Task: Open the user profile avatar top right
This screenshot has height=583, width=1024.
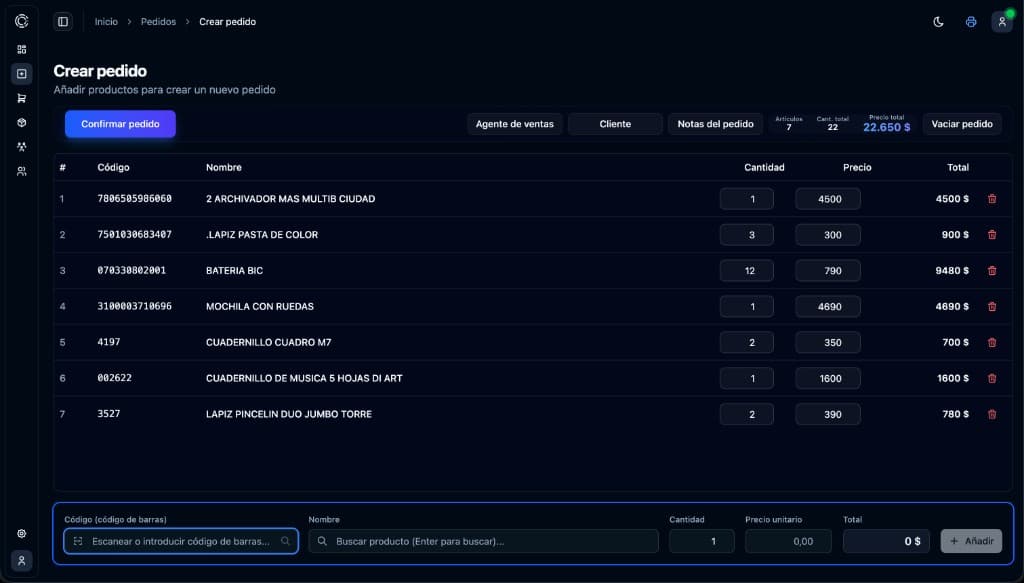Action: (1002, 21)
